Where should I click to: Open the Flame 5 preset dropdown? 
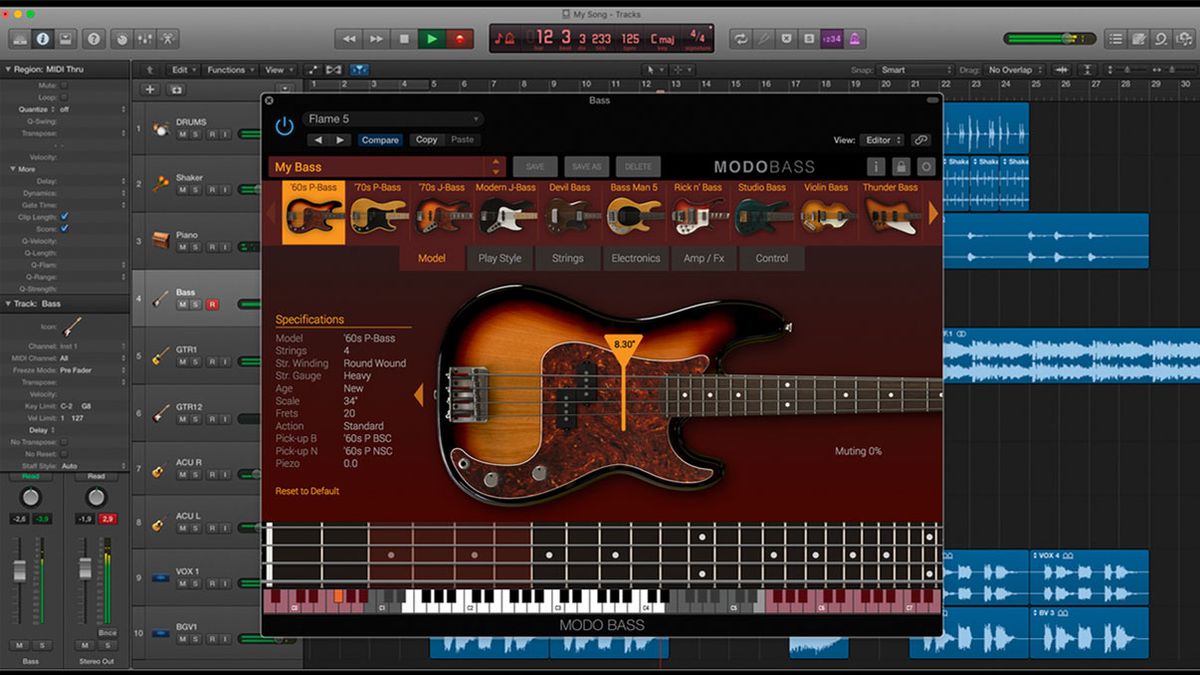[x=393, y=119]
